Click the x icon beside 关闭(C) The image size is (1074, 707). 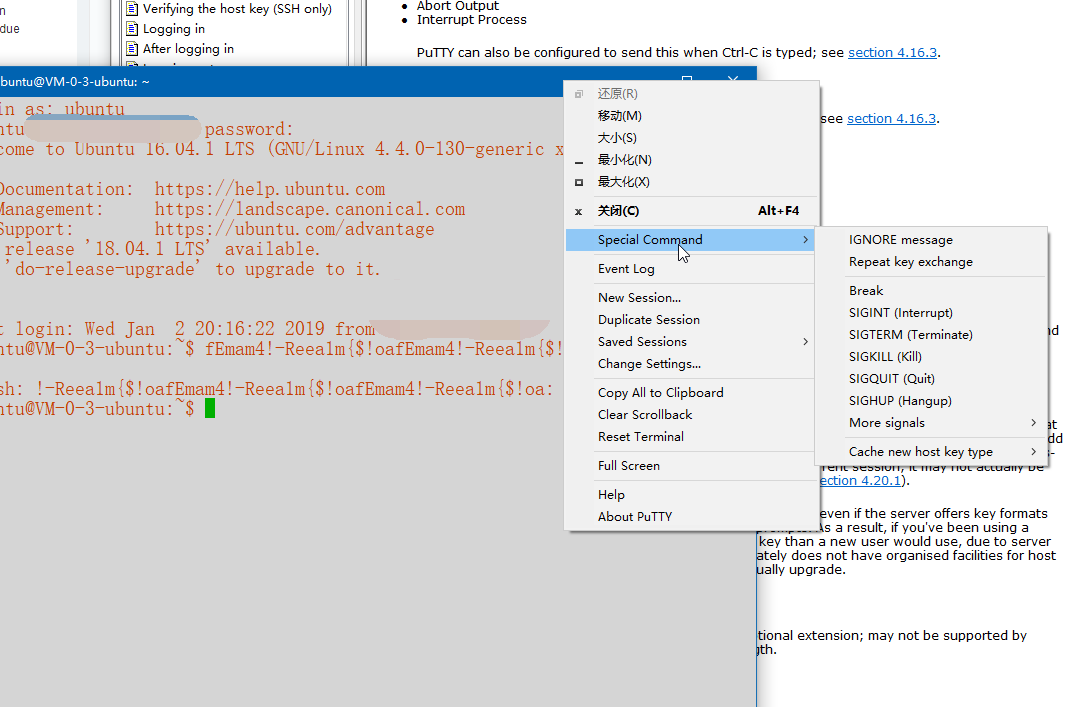tap(579, 212)
